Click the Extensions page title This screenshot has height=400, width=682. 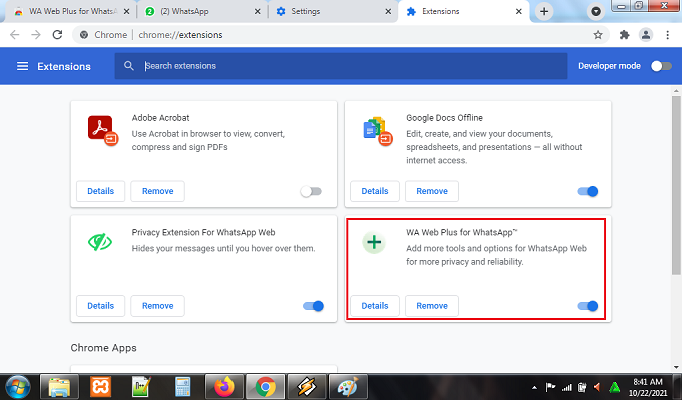64,67
